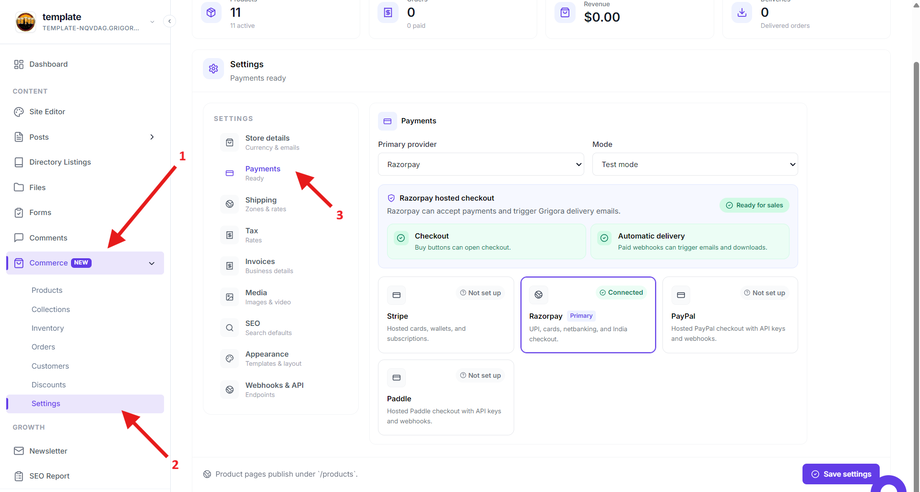Viewport: 920px width, 492px height.
Task: Click the Webhooks & API icon
Action: click(229, 389)
